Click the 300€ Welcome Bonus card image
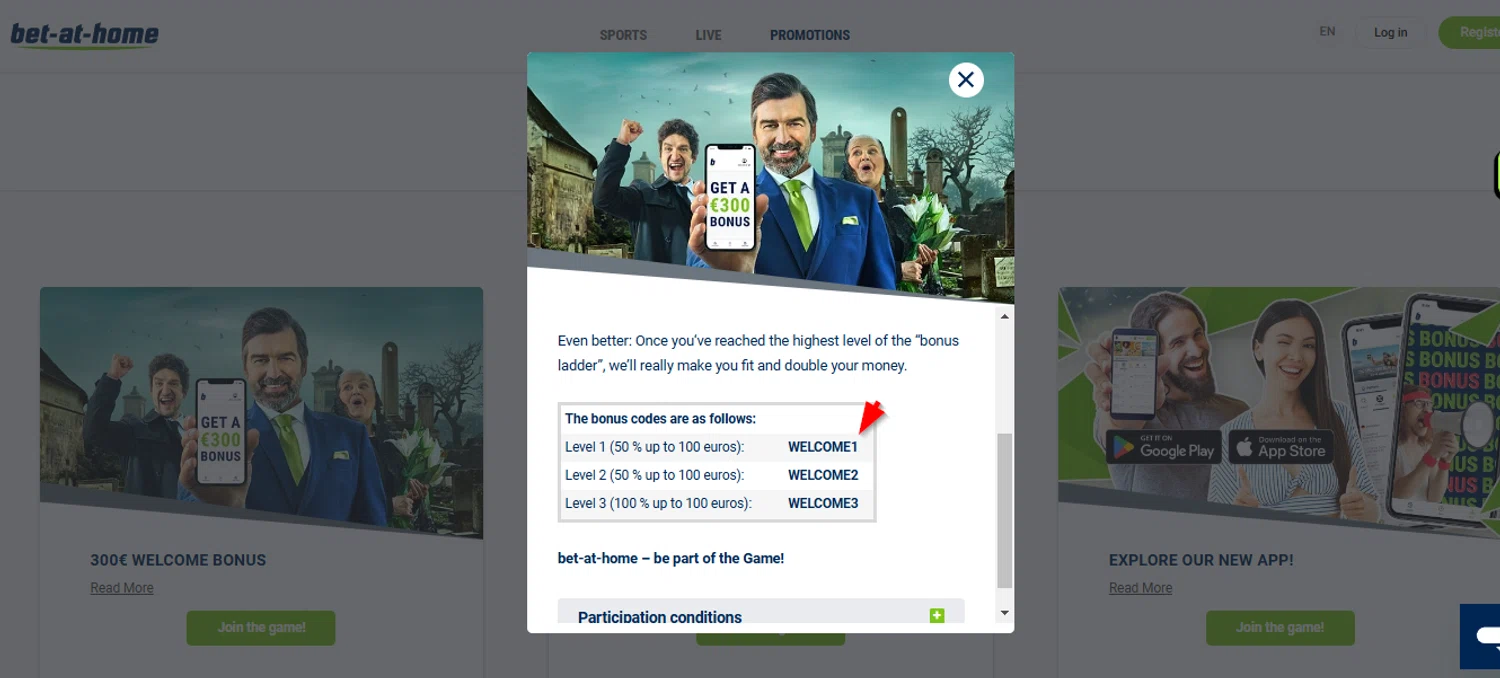1500x678 pixels. 262,412
